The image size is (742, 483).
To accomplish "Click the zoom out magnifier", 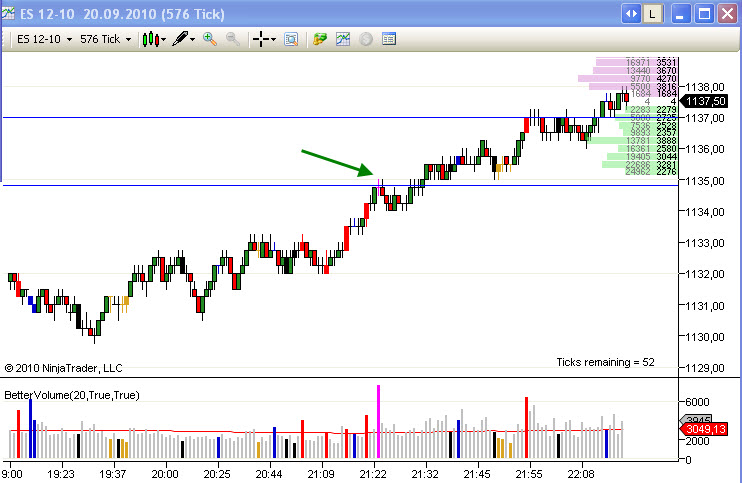I will click(x=232, y=39).
